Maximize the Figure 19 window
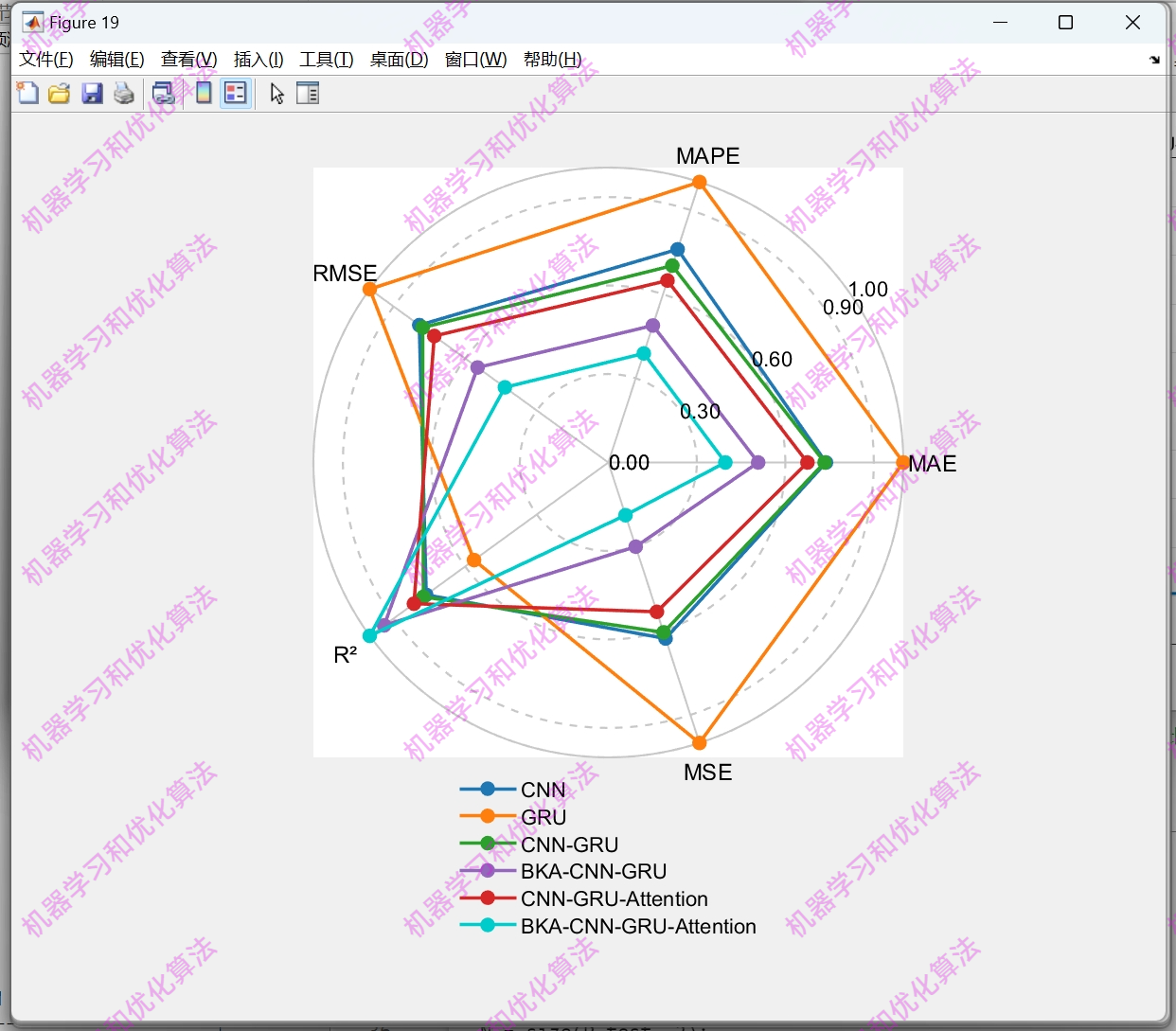This screenshot has width=1176, height=1031. click(1065, 23)
